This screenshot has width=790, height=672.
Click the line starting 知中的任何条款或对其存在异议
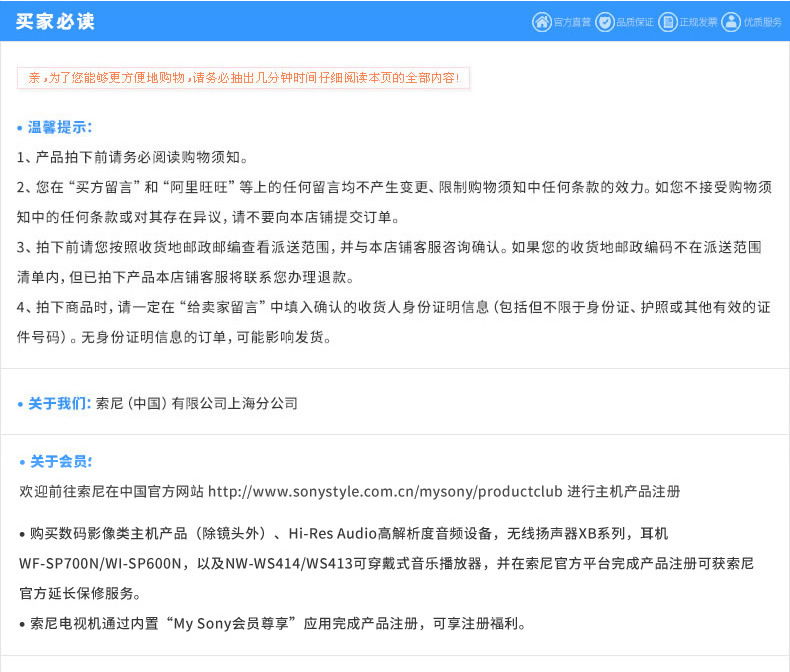(208, 217)
